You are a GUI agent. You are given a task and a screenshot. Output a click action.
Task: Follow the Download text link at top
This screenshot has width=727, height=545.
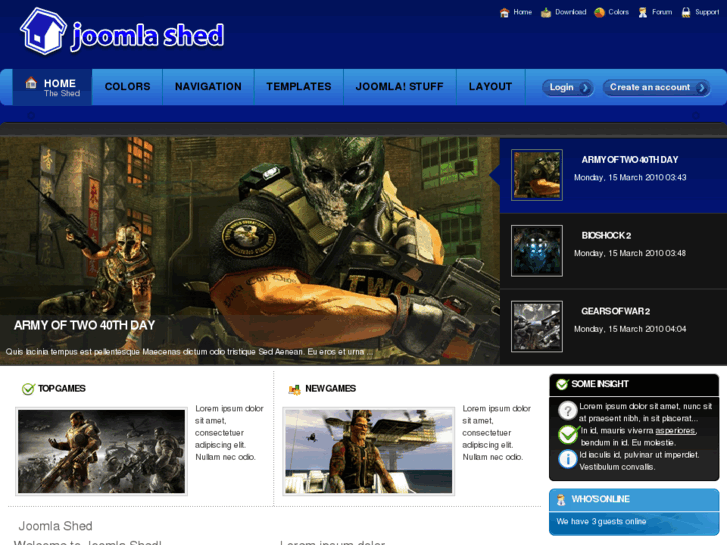point(571,12)
